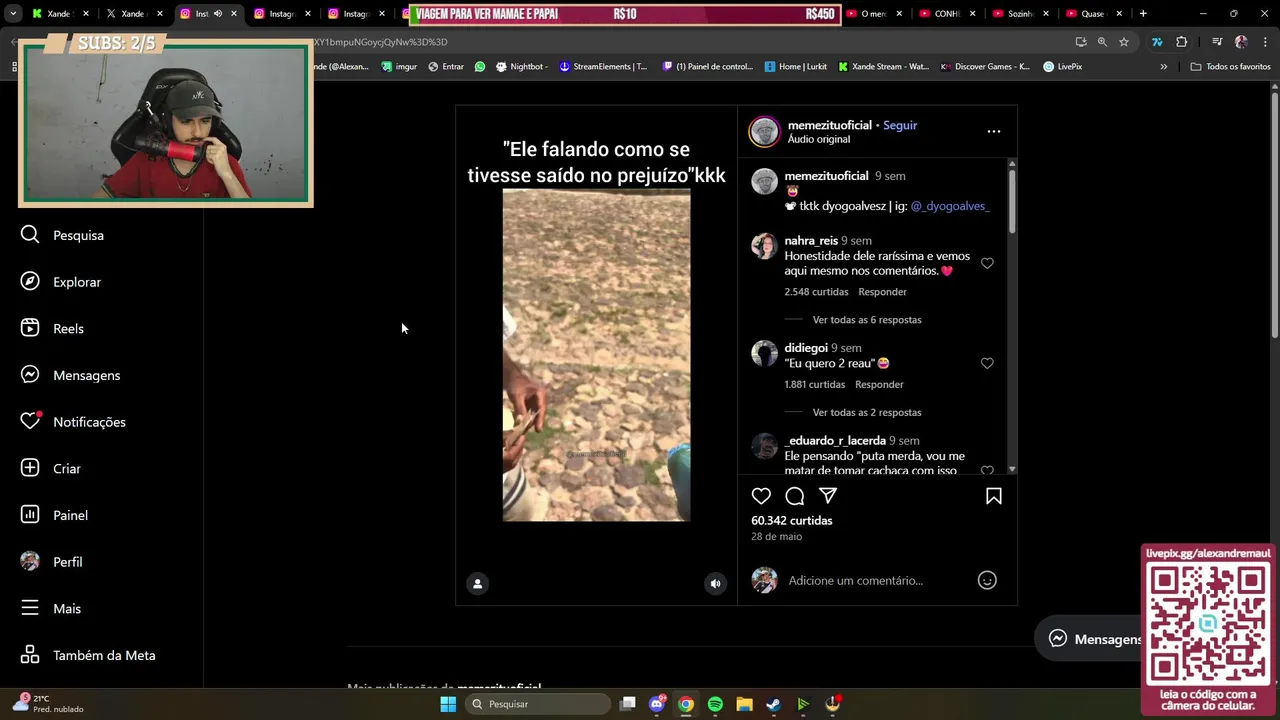
Task: Toggle video audio speaker button
Action: tap(715, 584)
